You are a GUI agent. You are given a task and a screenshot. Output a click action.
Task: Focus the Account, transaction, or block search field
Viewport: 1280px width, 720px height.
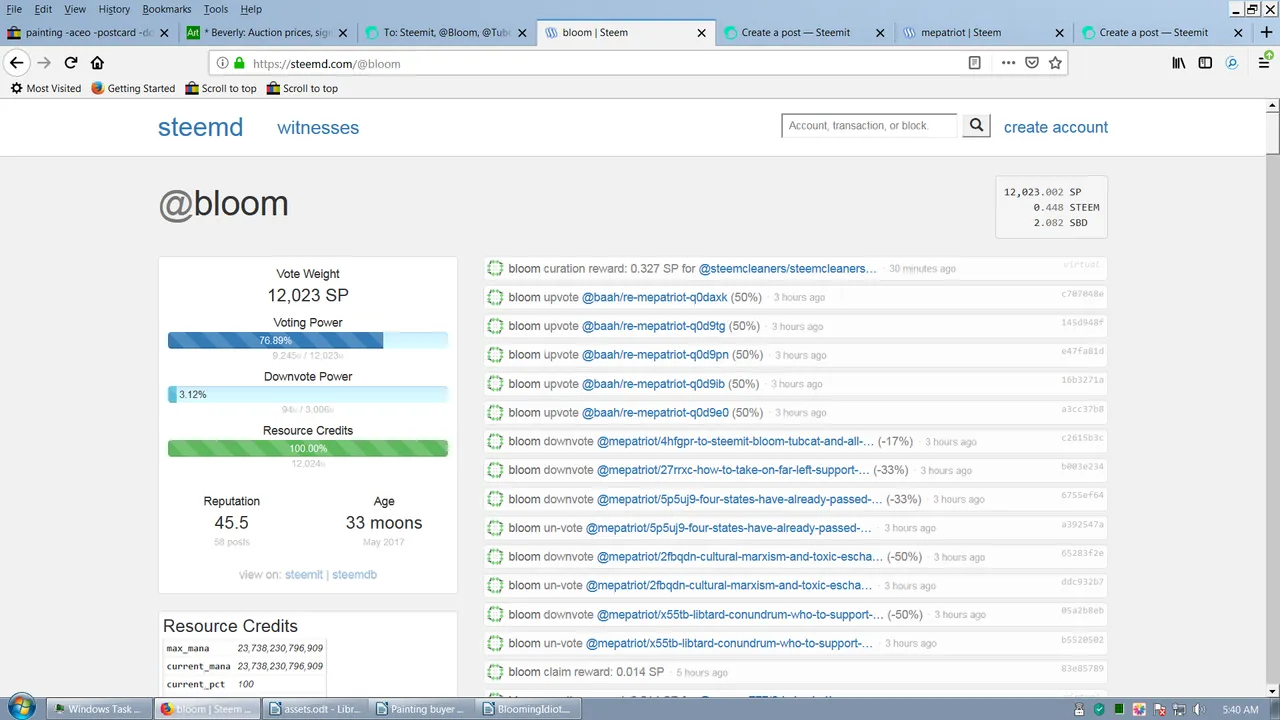pos(870,125)
